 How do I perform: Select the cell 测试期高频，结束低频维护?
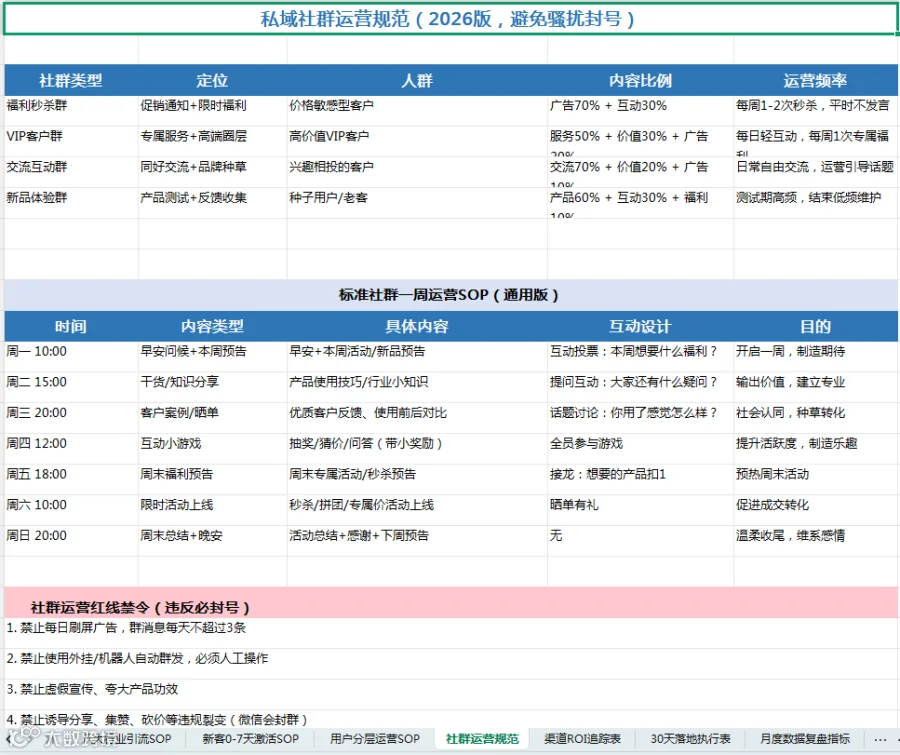point(816,203)
